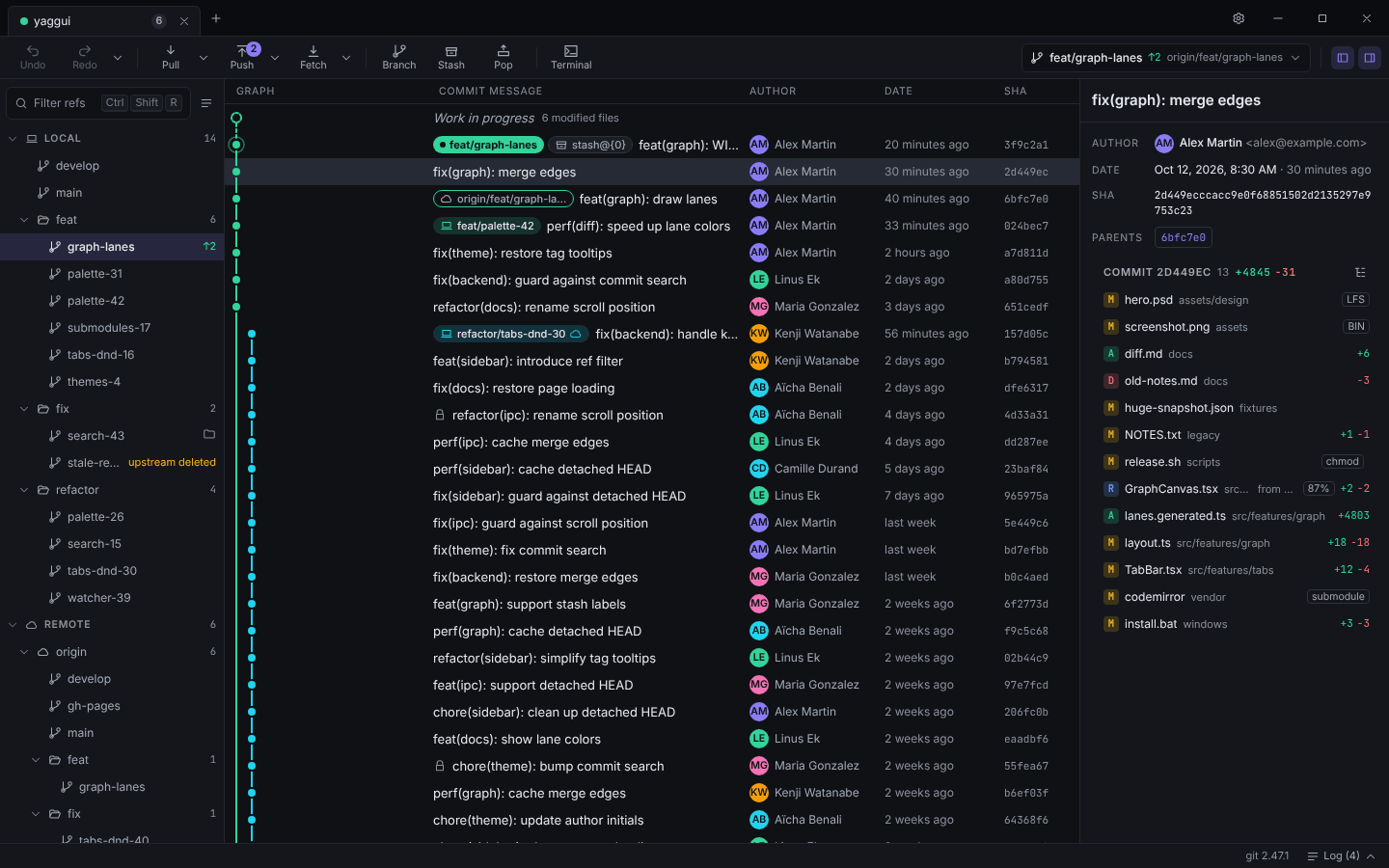Click the feat/palette-42 branch tag
1389x868 pixels.
pyautogui.click(x=487, y=226)
